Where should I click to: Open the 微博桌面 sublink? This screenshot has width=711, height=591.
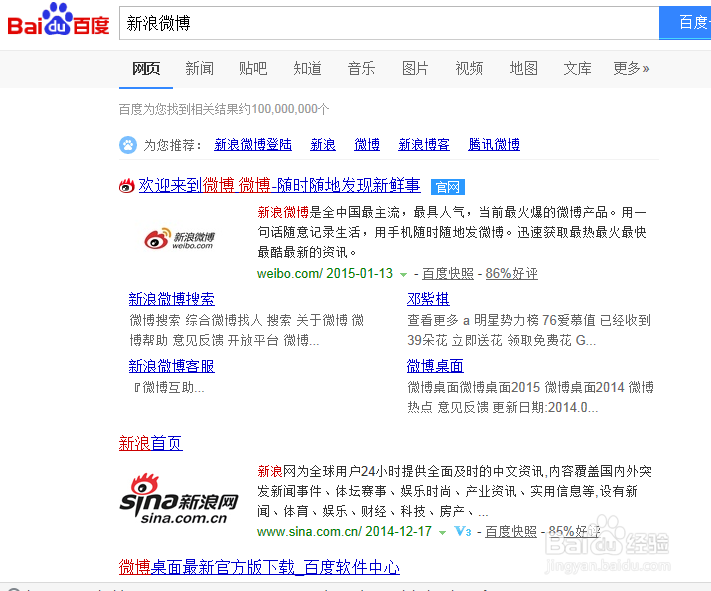click(435, 366)
